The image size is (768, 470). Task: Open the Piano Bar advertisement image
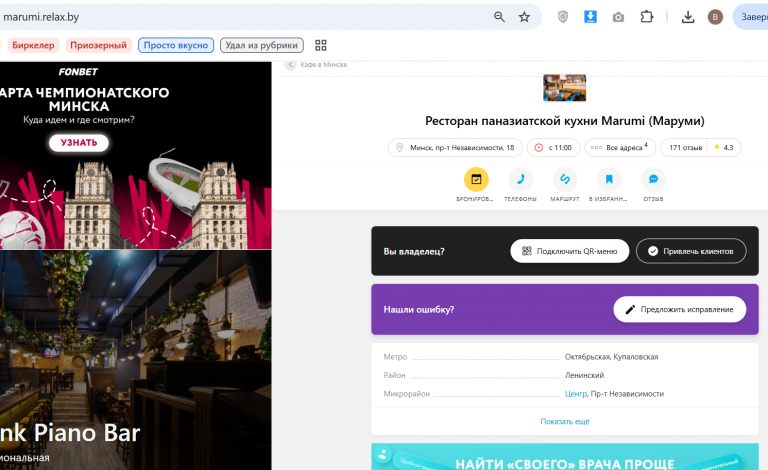[136, 360]
